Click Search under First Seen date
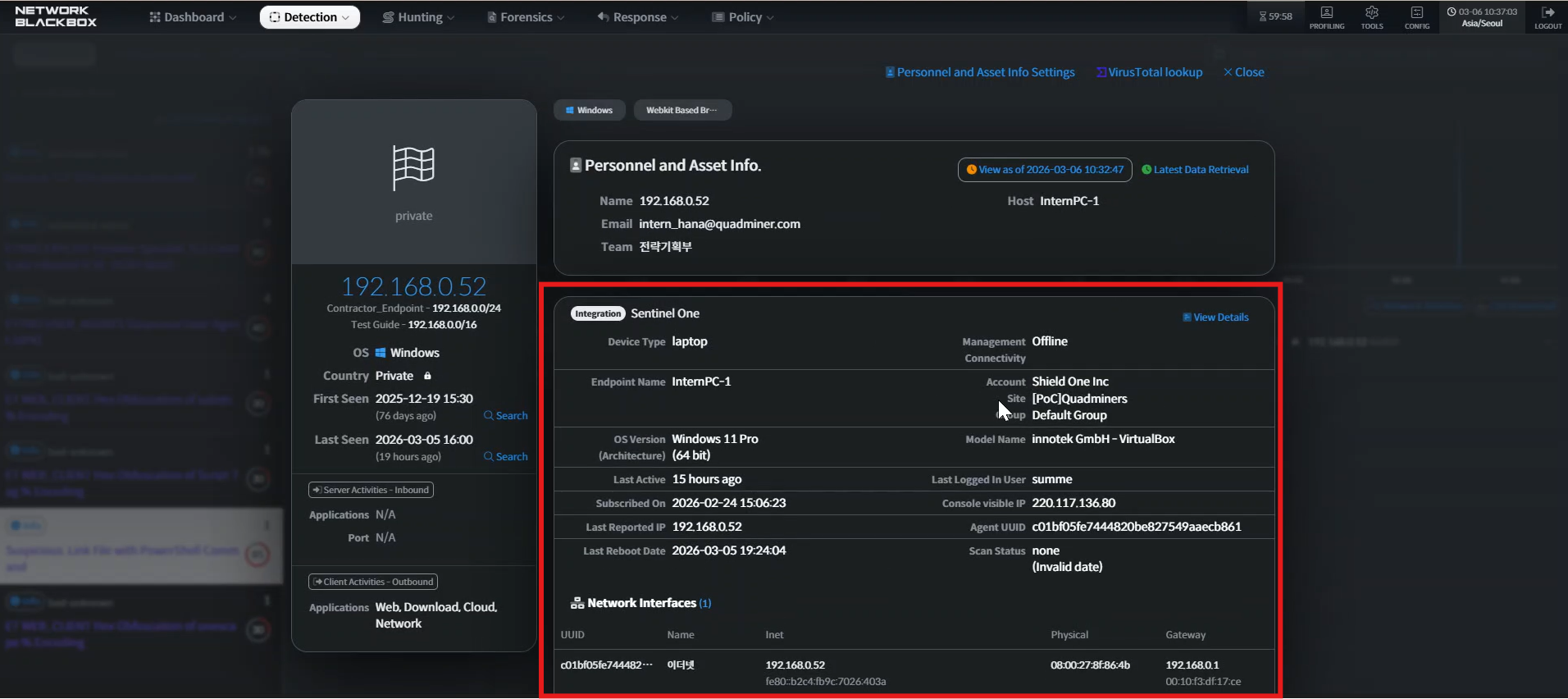Viewport: 1568px width, 699px height. click(506, 416)
